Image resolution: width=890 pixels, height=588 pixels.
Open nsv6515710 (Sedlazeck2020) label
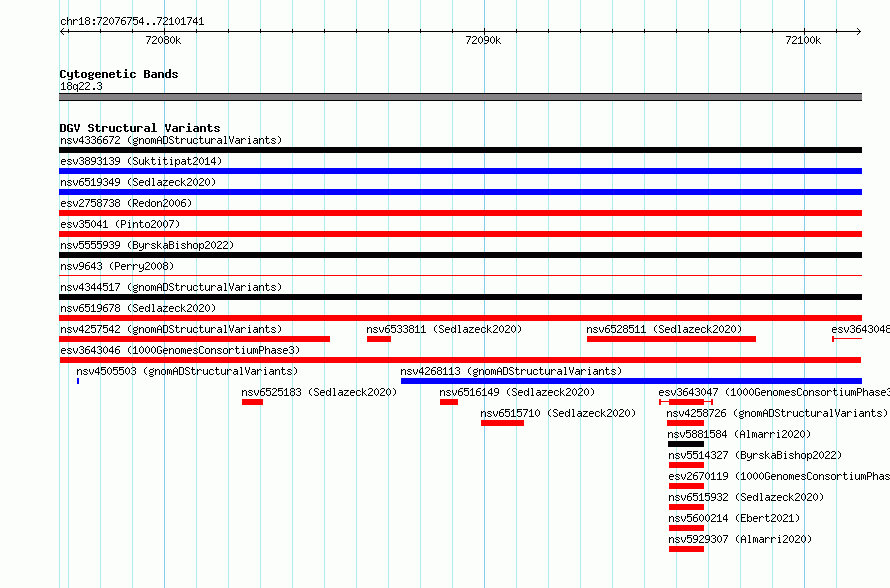pyautogui.click(x=558, y=413)
